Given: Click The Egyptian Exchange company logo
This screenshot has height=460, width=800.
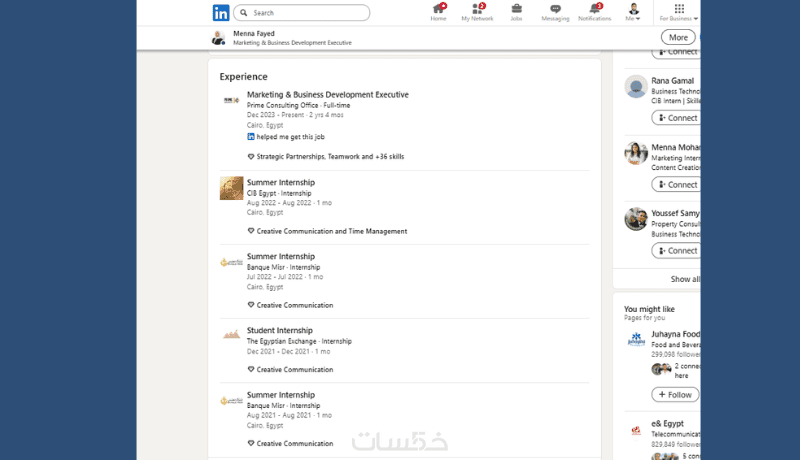Looking at the screenshot, I should tap(232, 335).
